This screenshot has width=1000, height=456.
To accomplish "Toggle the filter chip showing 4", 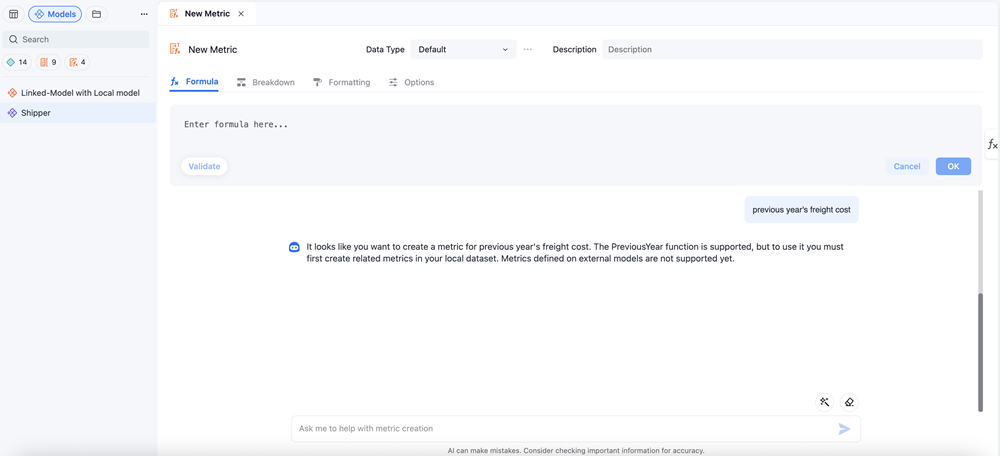I will pos(78,62).
